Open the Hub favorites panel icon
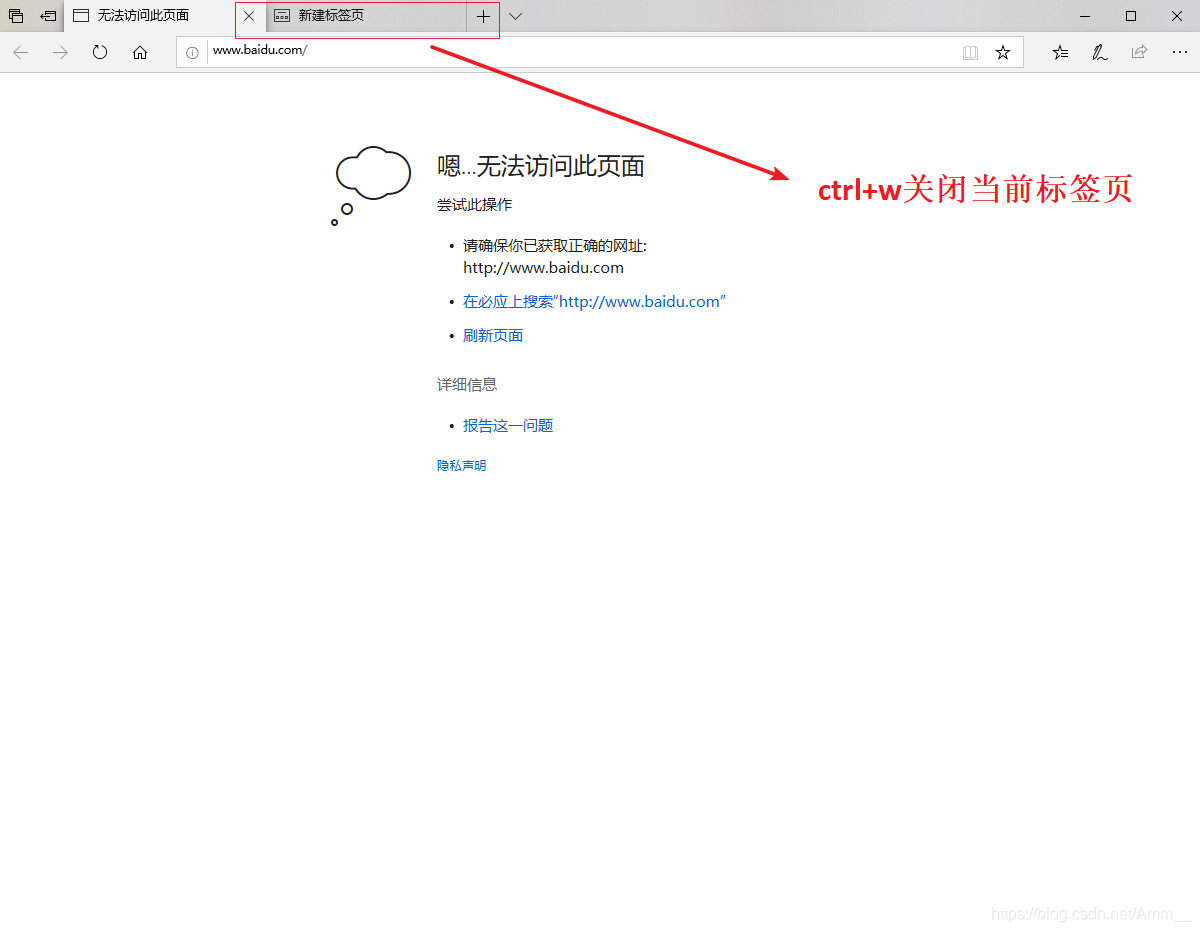The image size is (1200, 932). [x=1059, y=52]
